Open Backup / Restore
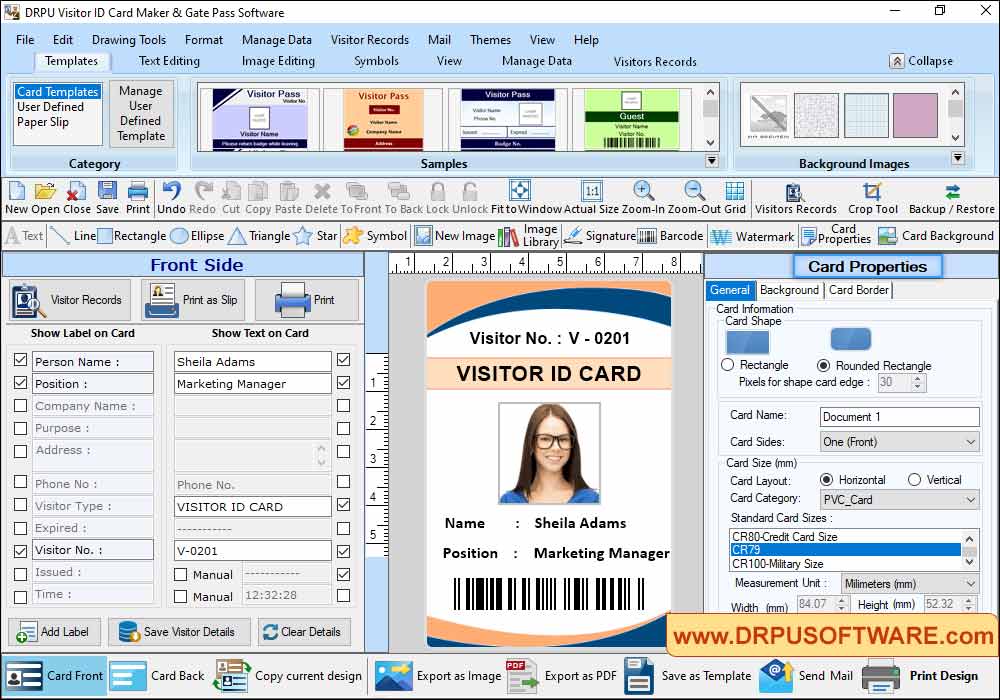Screen dimensions: 1000x700 point(952,199)
